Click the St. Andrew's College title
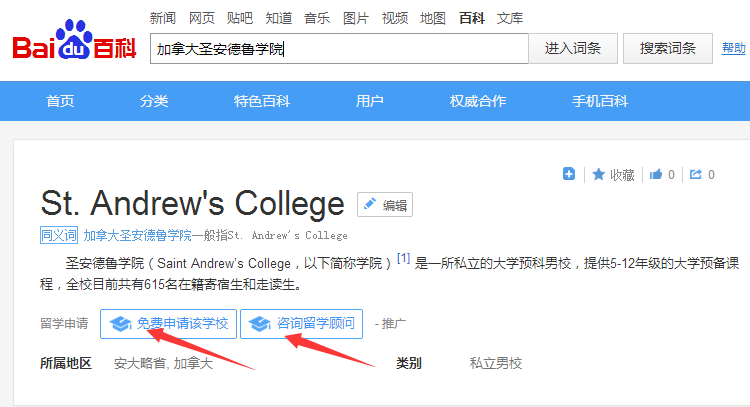Screen dimensions: 750x407 192,203
